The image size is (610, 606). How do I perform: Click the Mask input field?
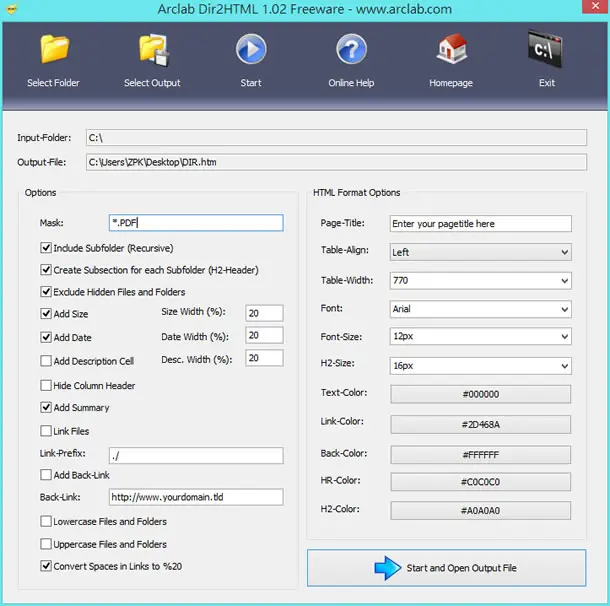pyautogui.click(x=196, y=223)
